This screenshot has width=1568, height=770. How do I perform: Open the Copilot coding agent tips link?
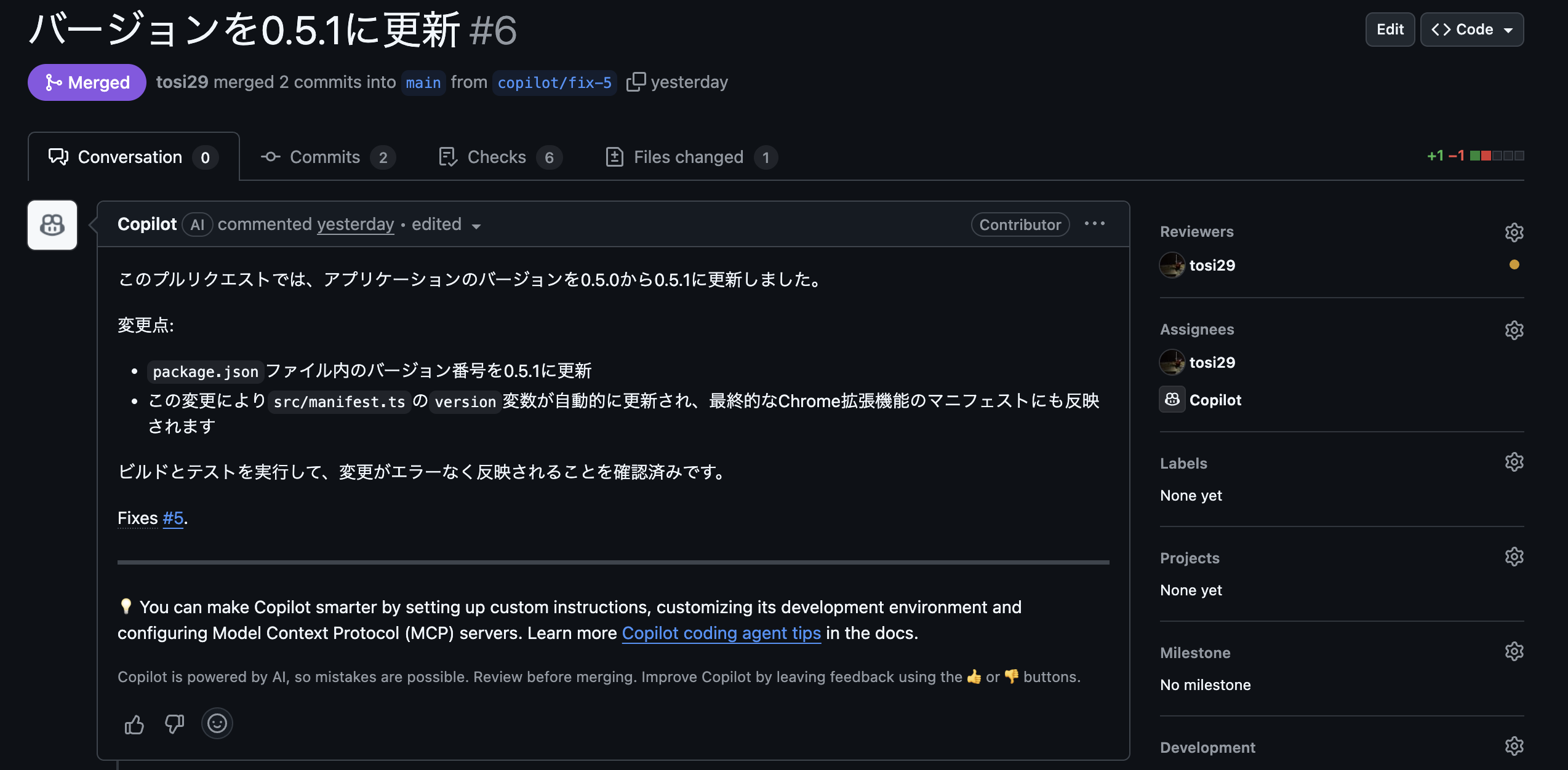721,633
